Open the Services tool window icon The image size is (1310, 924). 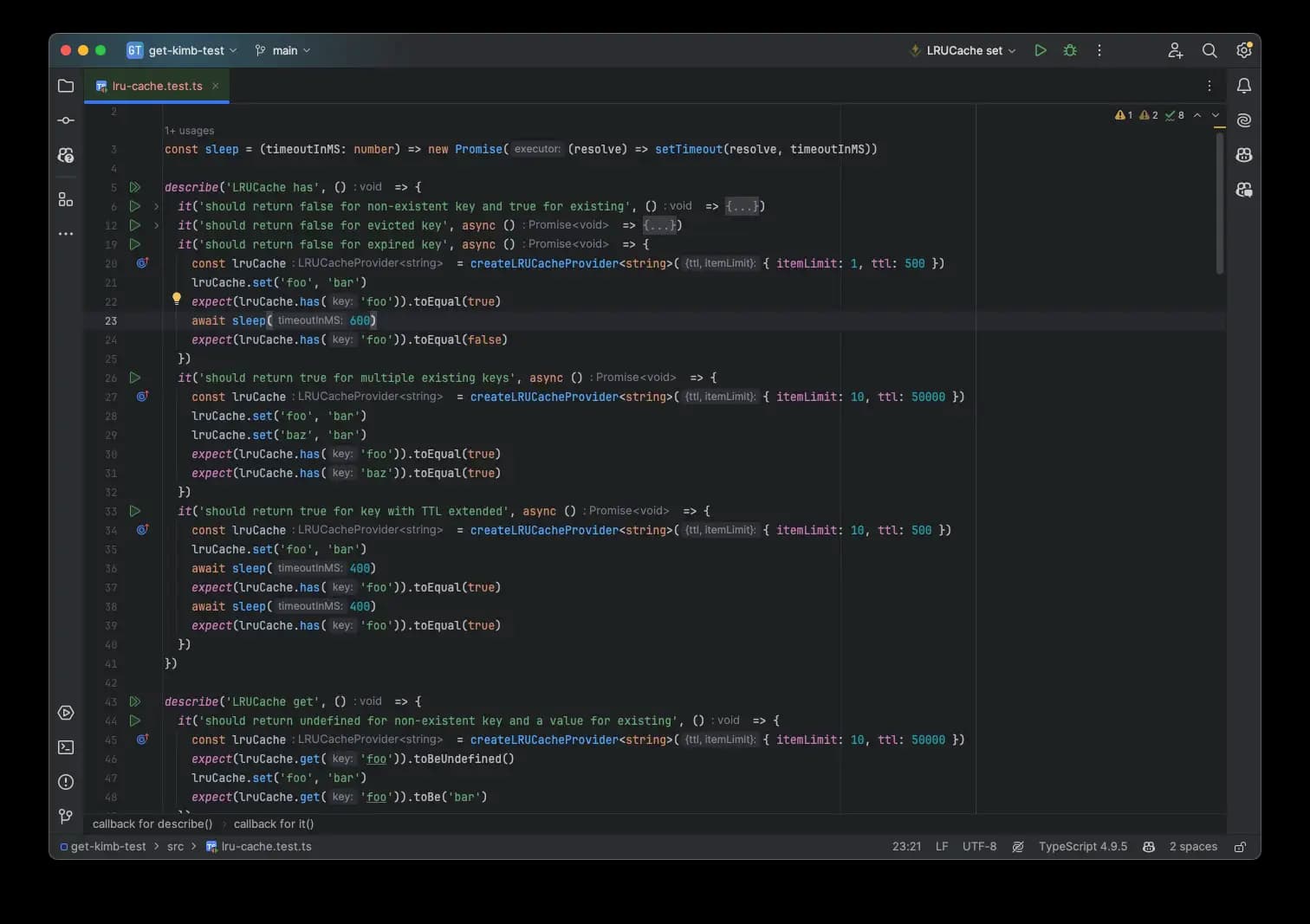[66, 713]
